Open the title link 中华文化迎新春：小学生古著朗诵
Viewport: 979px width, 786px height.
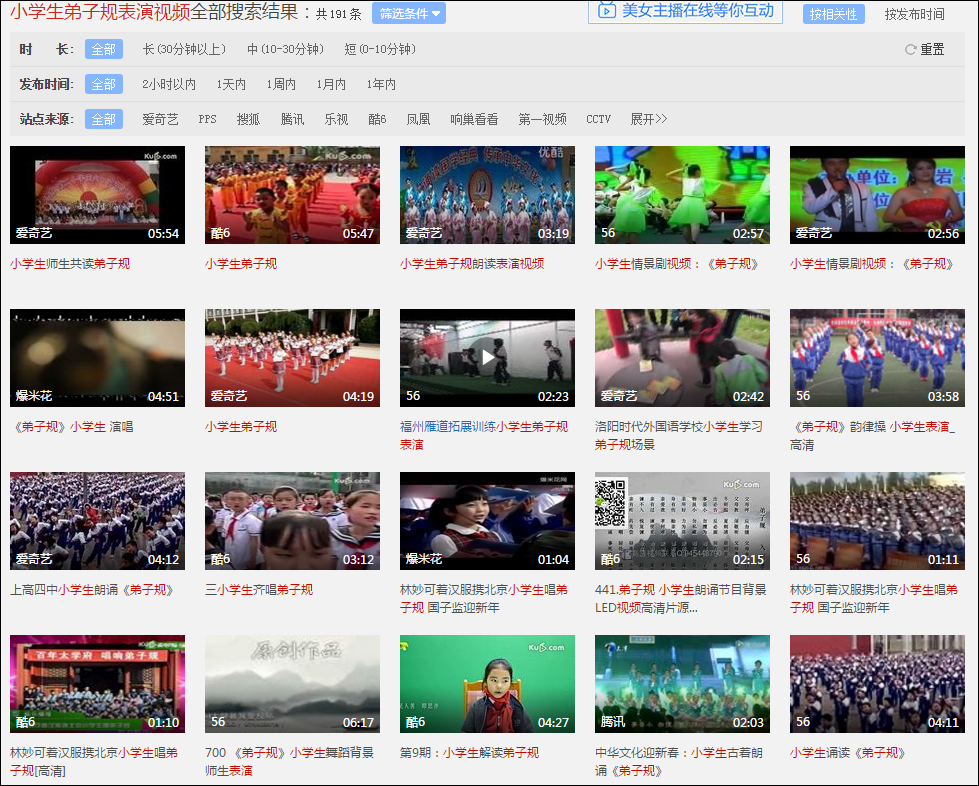click(x=679, y=762)
